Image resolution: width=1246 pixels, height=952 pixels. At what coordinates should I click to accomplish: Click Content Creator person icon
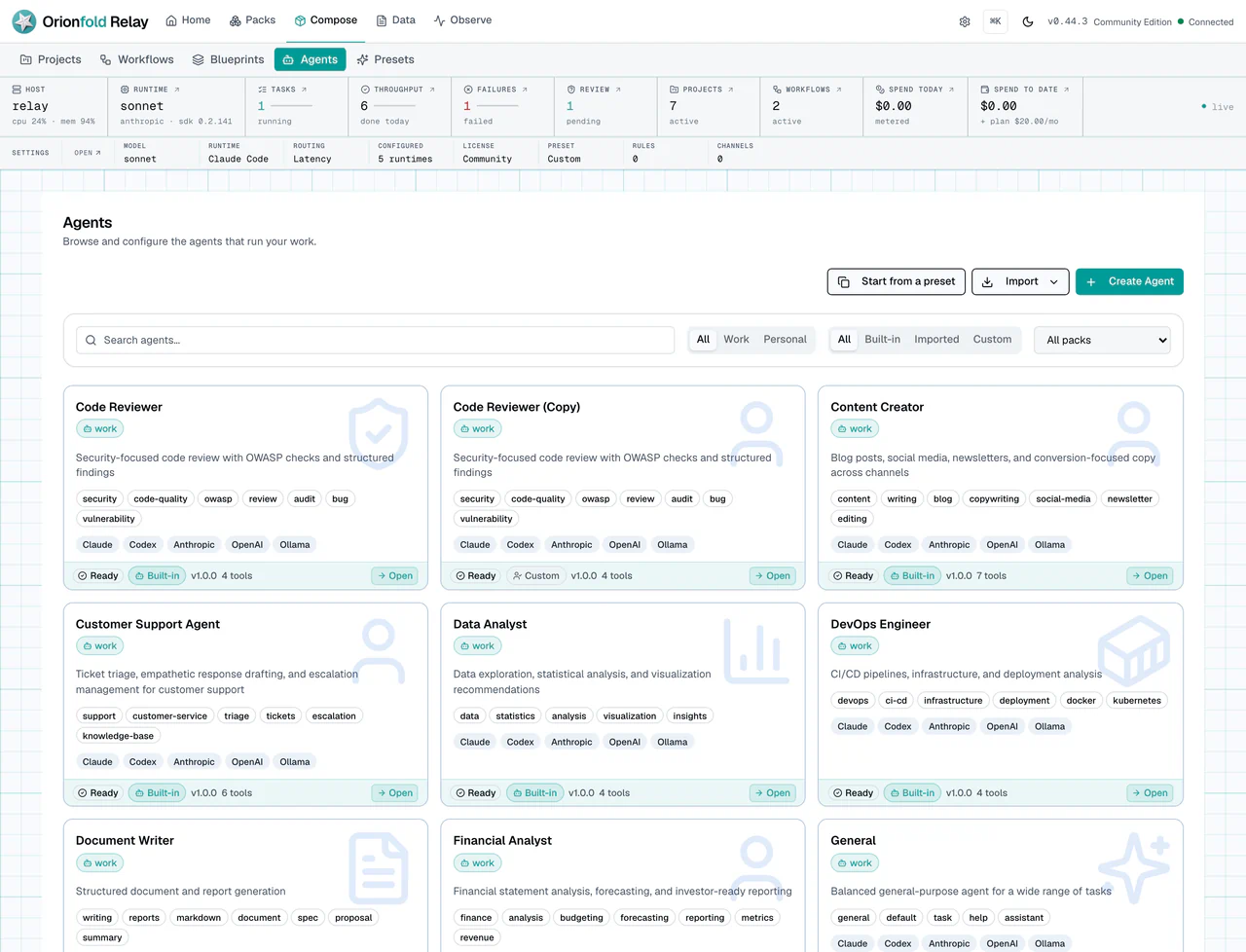[x=1134, y=433]
